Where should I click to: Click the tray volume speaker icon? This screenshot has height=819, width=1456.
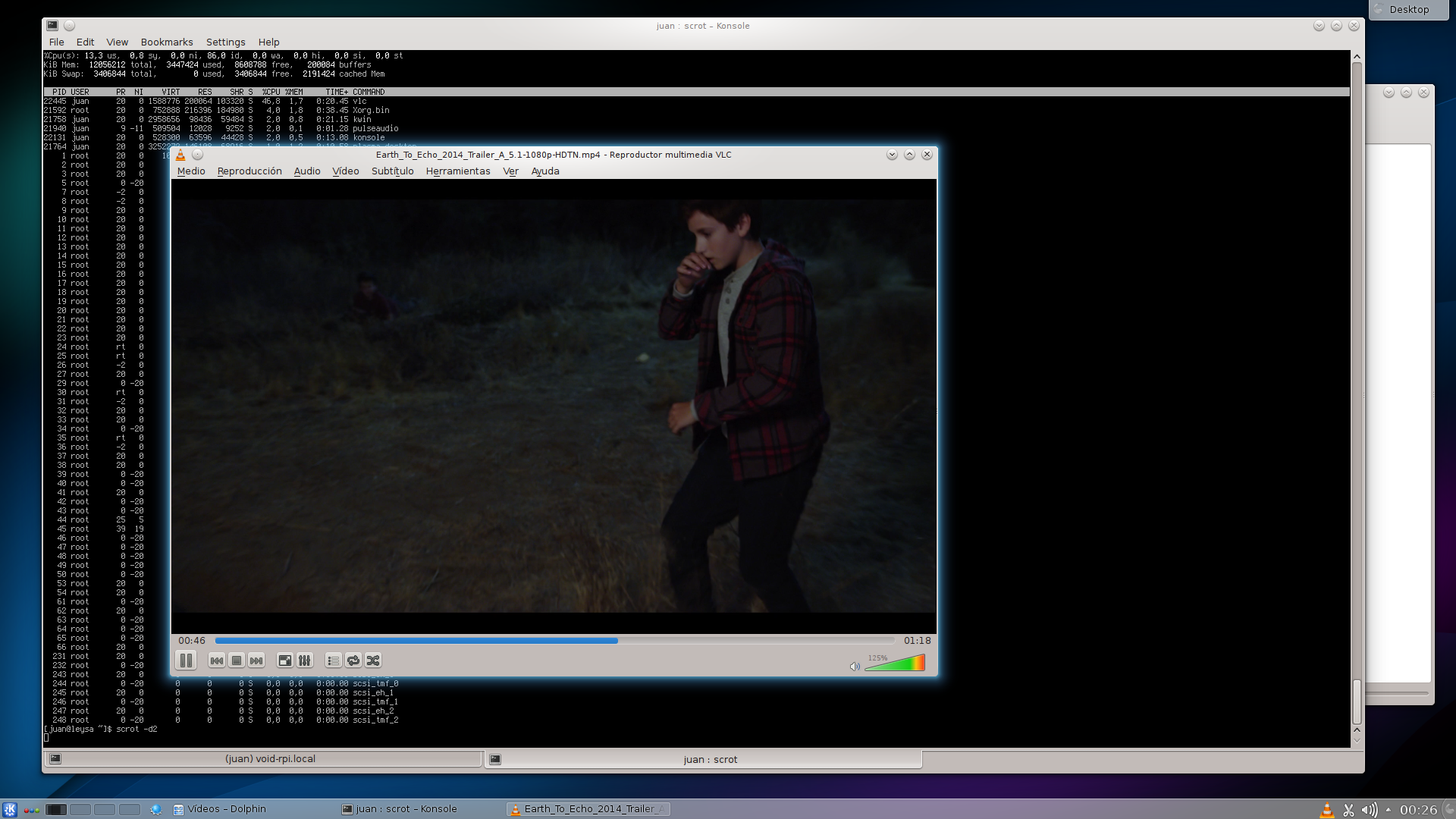1369,810
